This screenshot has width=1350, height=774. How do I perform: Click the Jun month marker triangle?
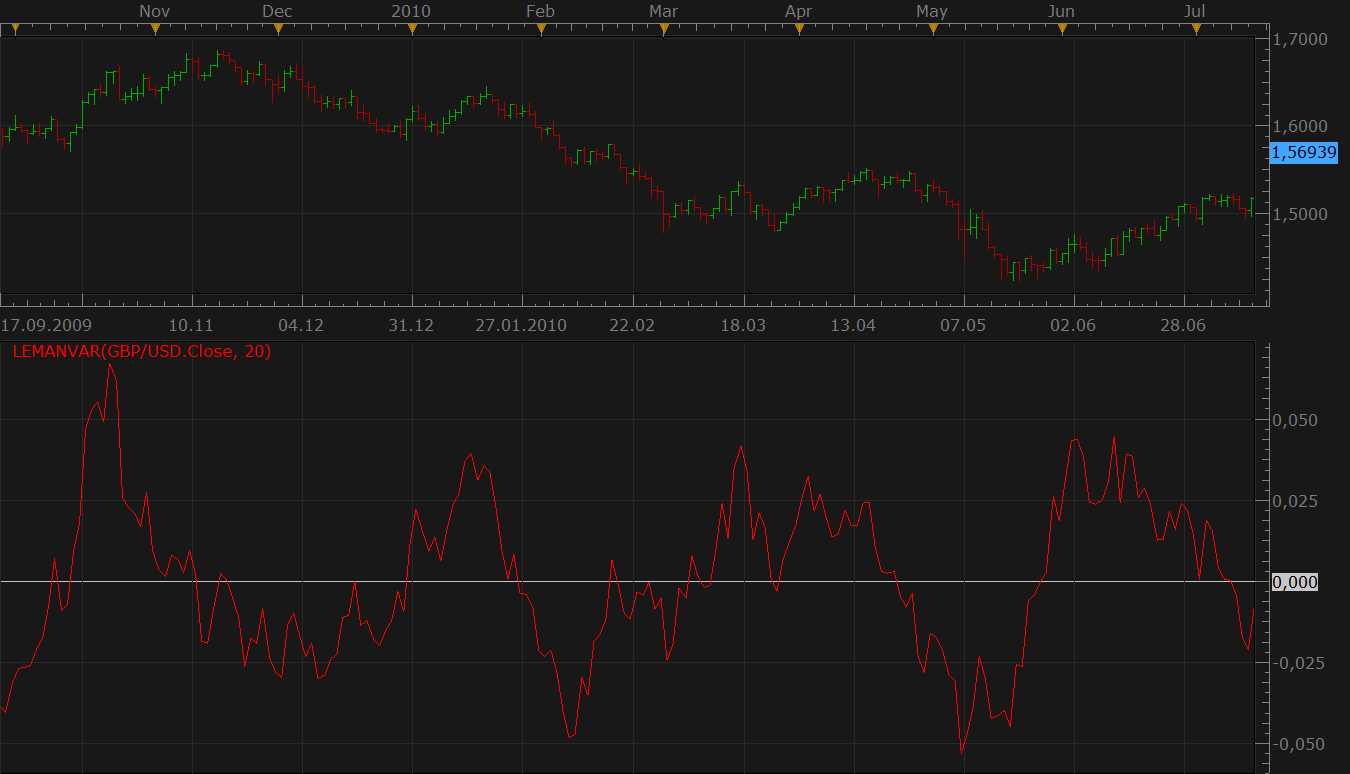click(1062, 29)
